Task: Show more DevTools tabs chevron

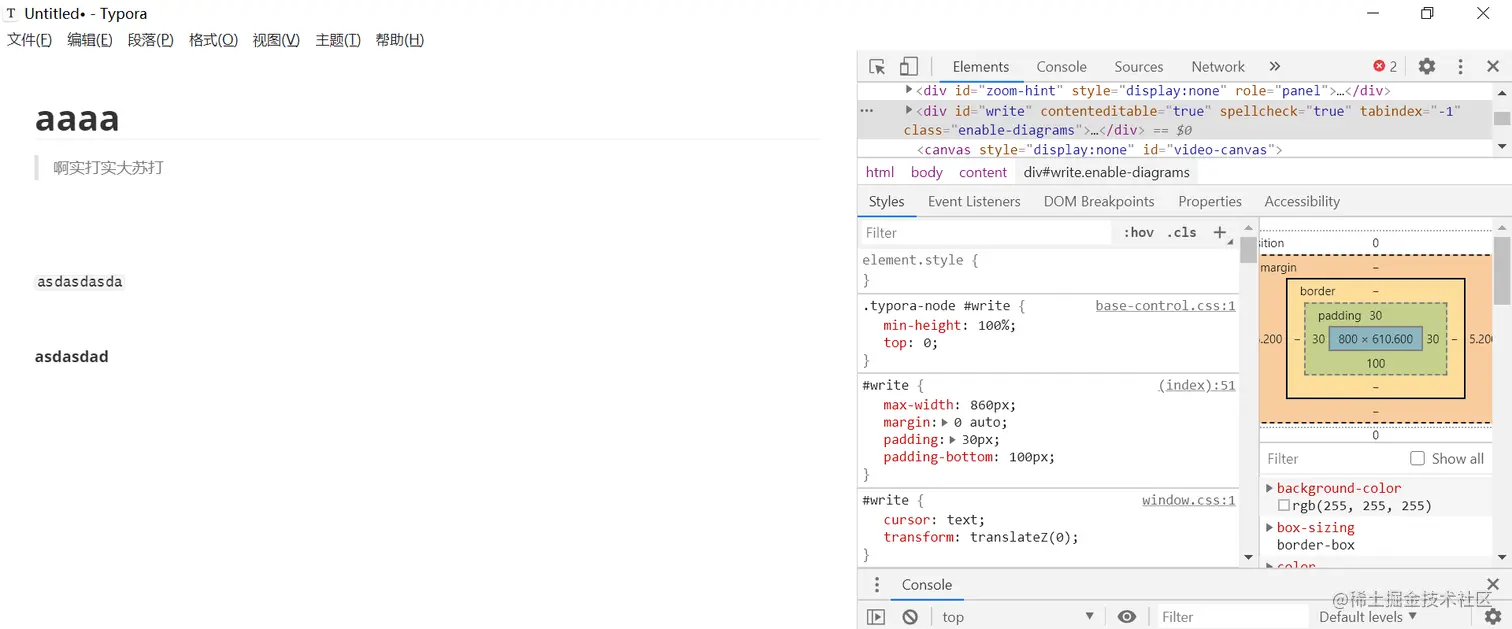Action: tap(1275, 66)
